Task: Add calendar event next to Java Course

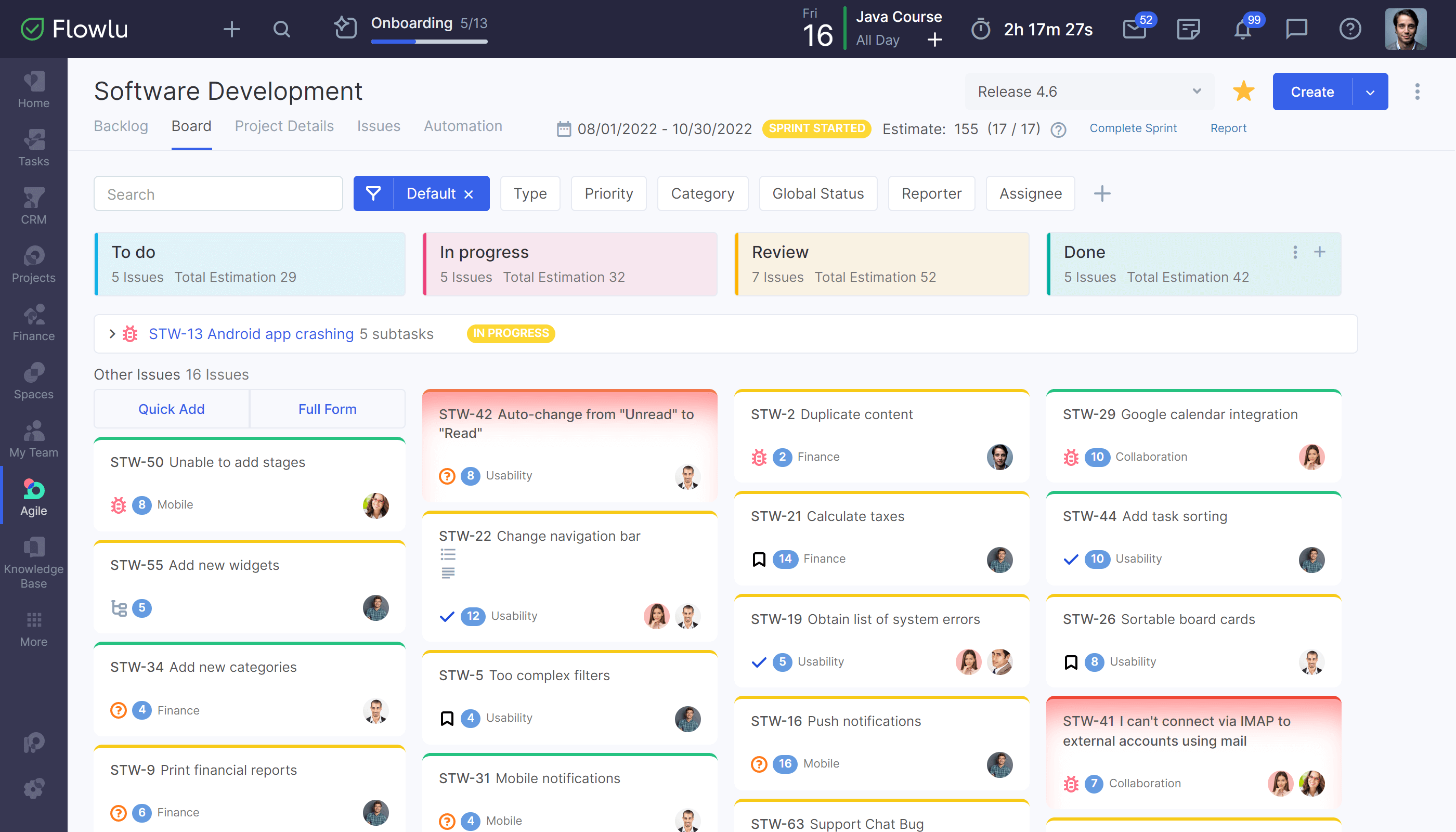Action: point(934,40)
